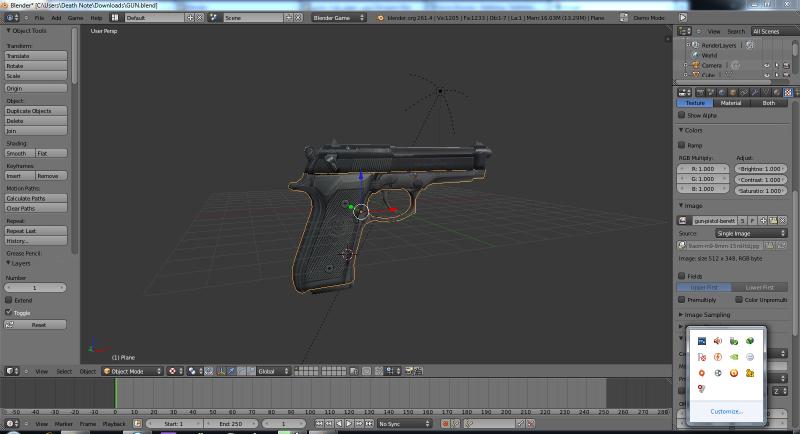Click the Scene name field in header
This screenshot has width=800, height=434.
click(252, 17)
